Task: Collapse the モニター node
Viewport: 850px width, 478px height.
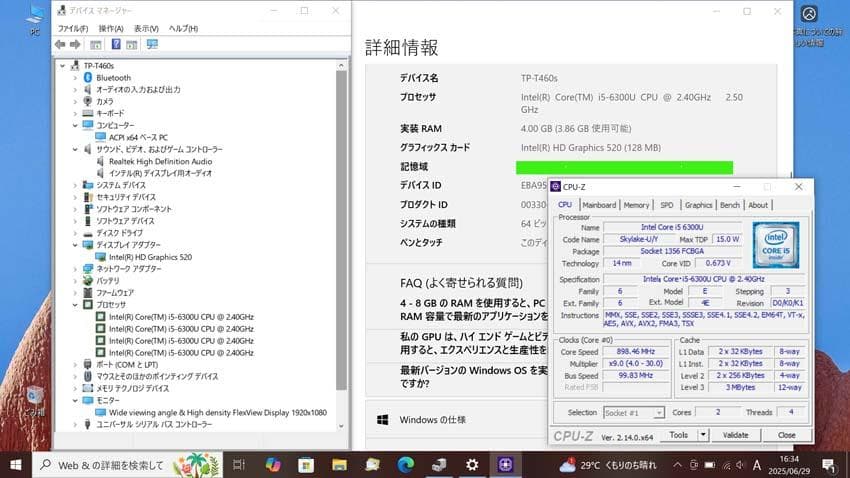Action: [x=75, y=401]
